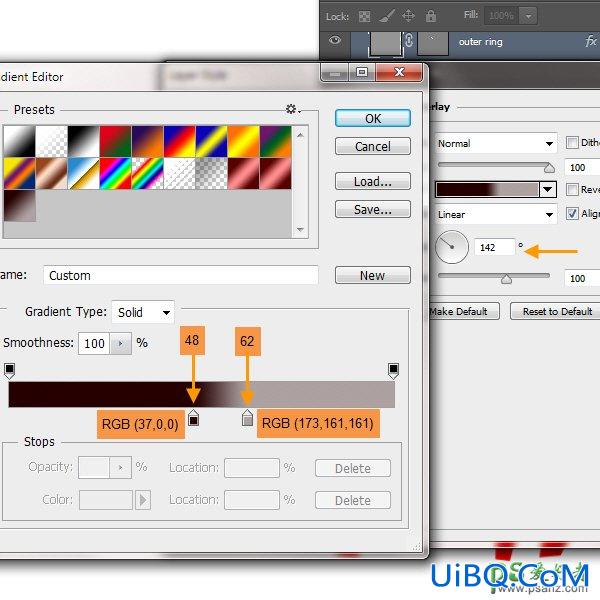Adjust the scale slider handle
The height and width of the screenshot is (600, 600).
pos(506,279)
